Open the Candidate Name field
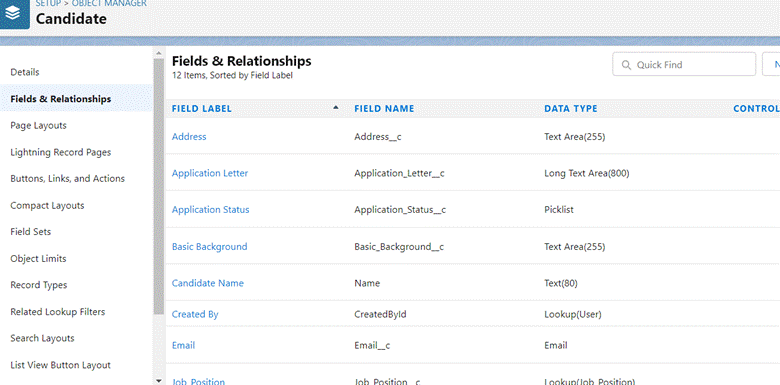The image size is (780, 385). pos(208,283)
